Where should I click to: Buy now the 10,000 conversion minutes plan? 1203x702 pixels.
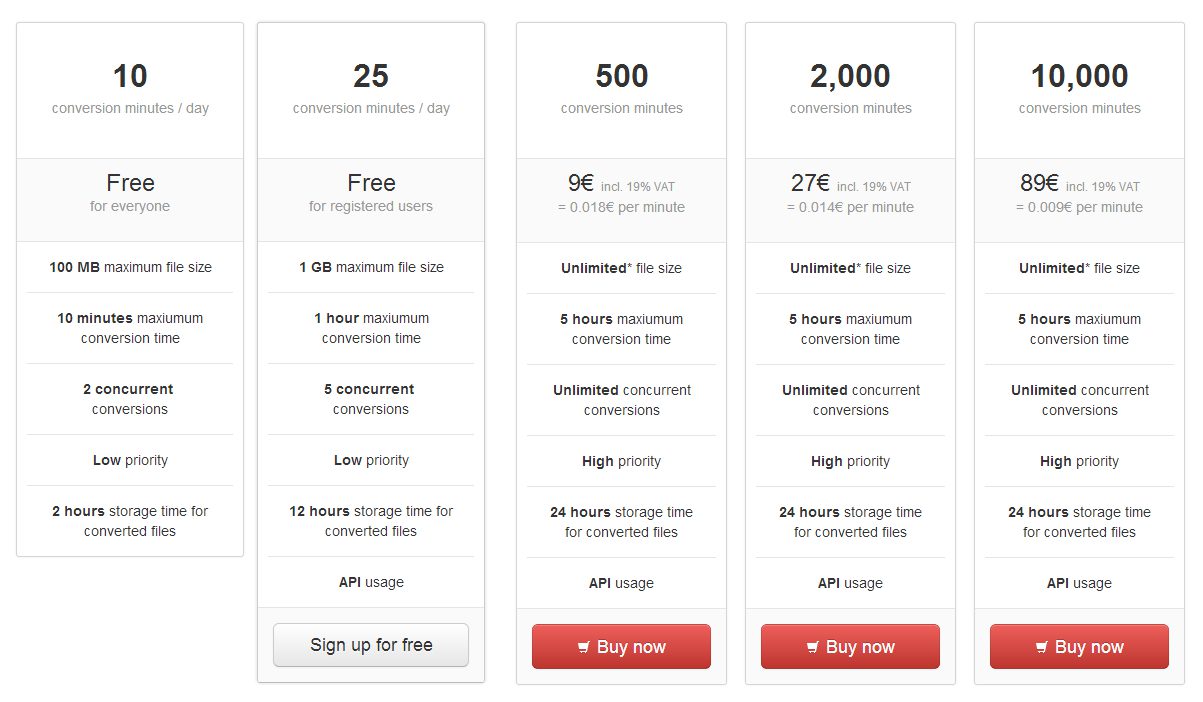pyautogui.click(x=1079, y=647)
